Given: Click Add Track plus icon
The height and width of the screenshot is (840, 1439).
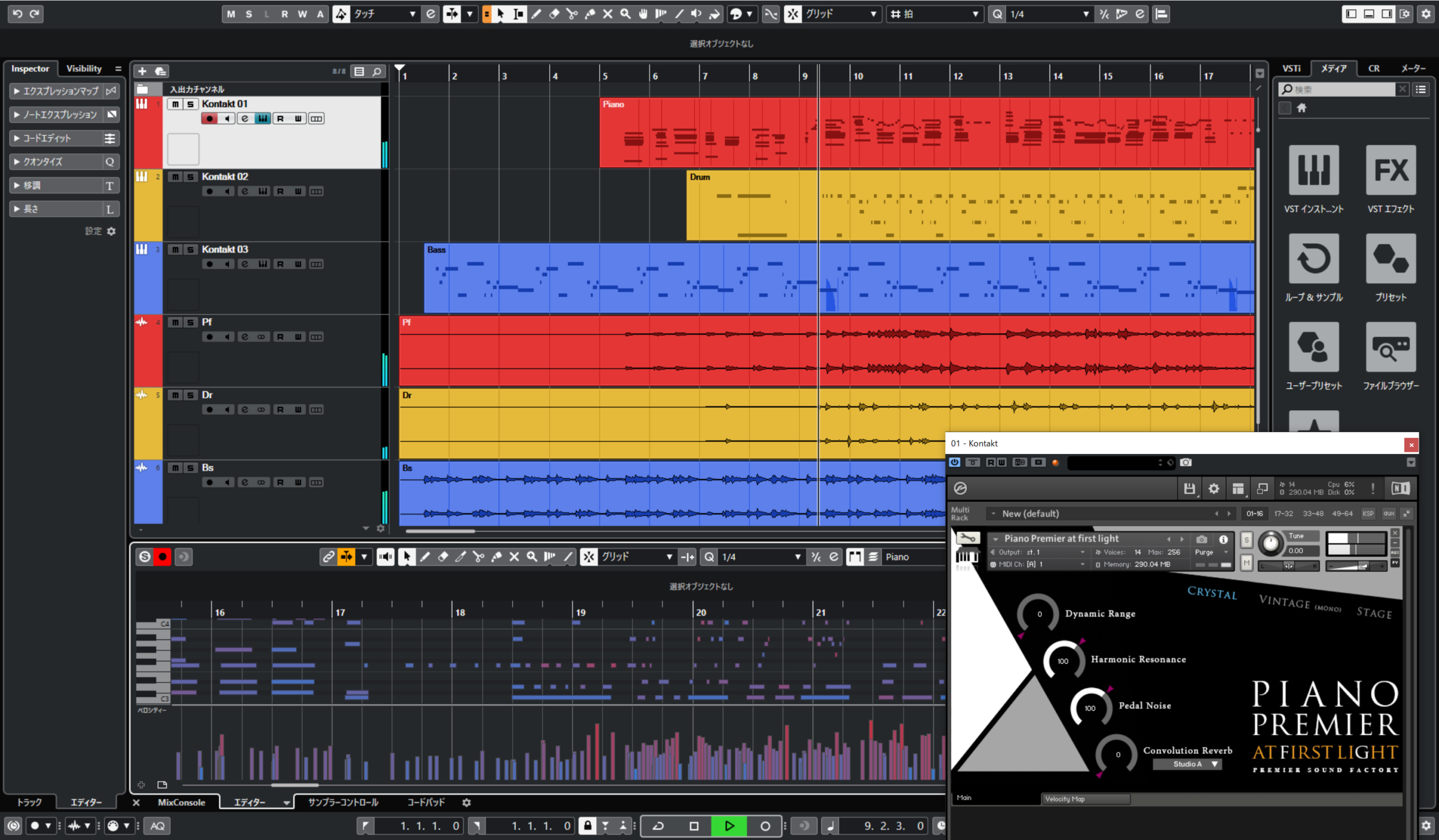Looking at the screenshot, I should point(142,71).
